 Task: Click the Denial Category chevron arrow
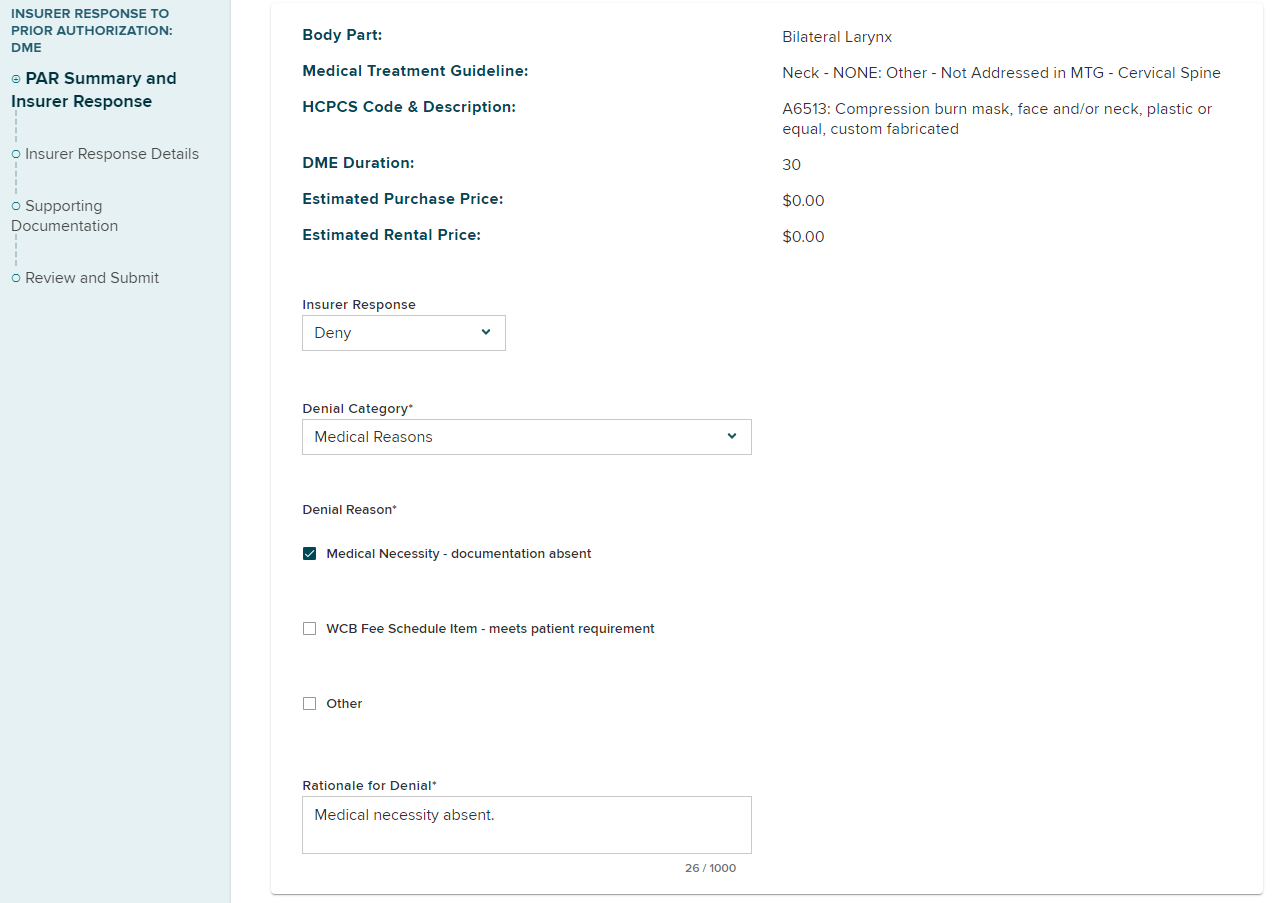tap(732, 437)
